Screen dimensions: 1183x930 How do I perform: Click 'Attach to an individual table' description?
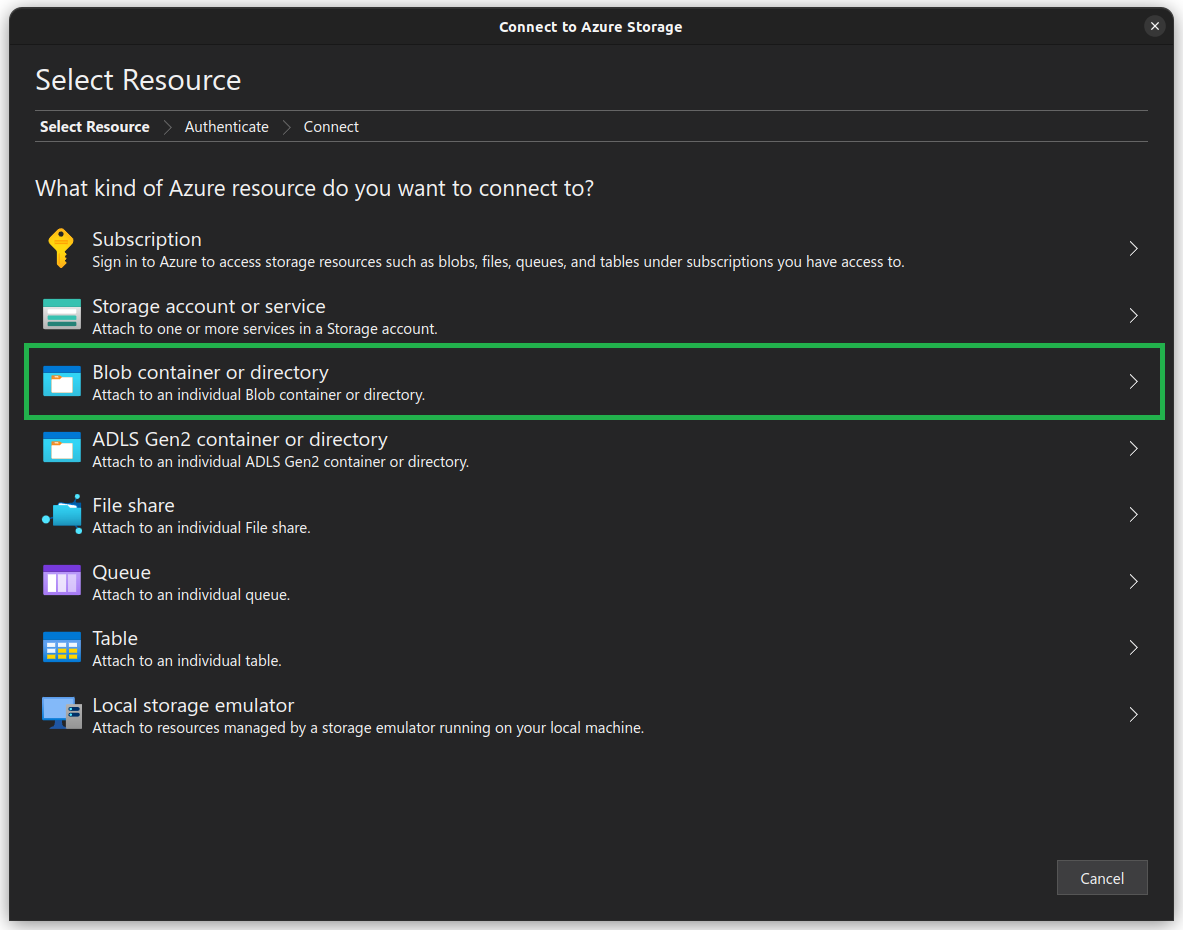pyautogui.click(x=186, y=661)
